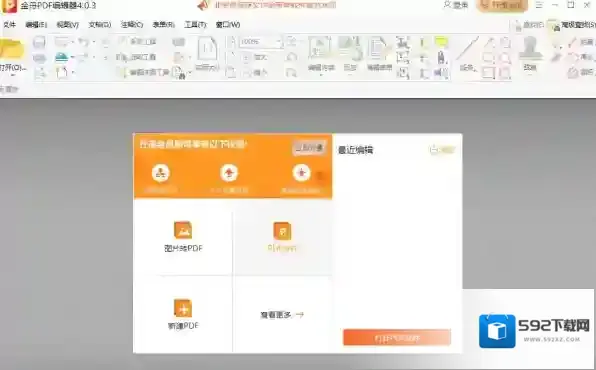
Task: Expand the dropdown arrow under 打开
Action: [x=13, y=76]
